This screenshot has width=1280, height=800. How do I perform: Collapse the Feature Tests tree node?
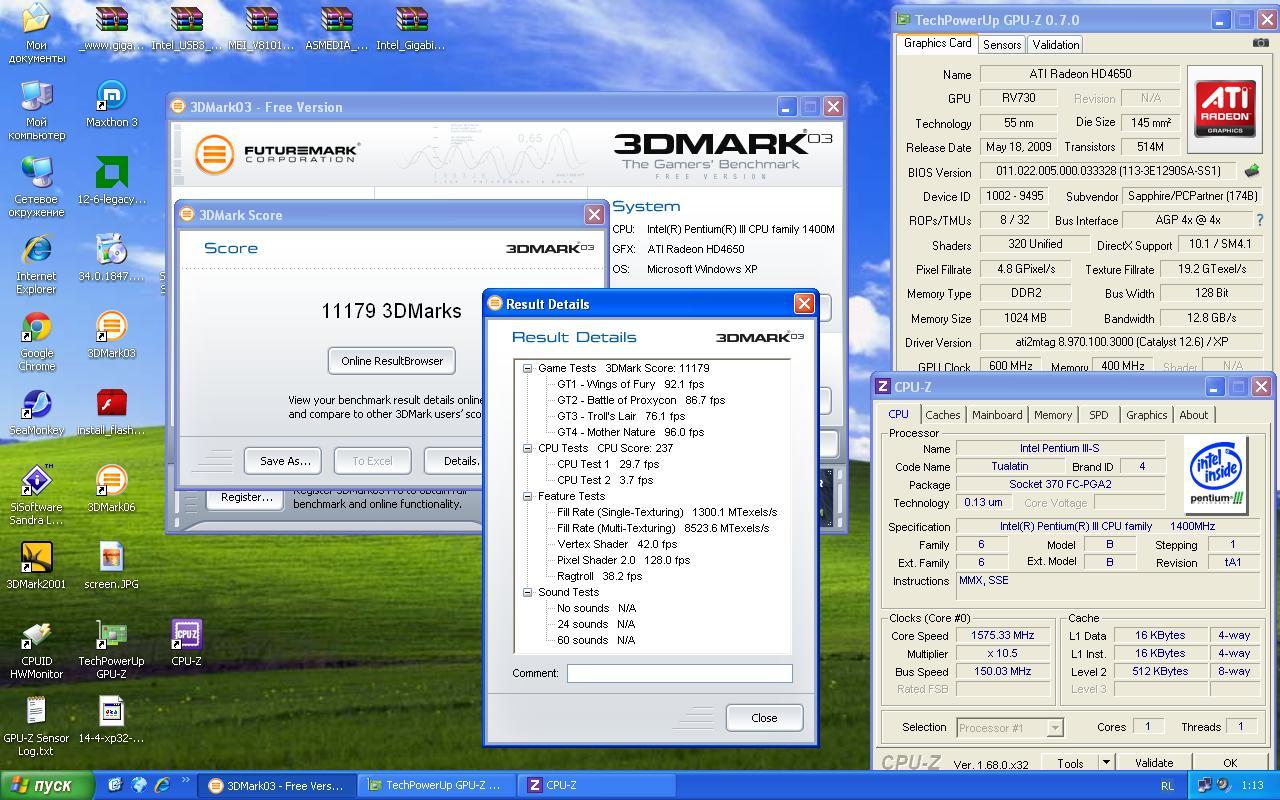click(x=527, y=496)
